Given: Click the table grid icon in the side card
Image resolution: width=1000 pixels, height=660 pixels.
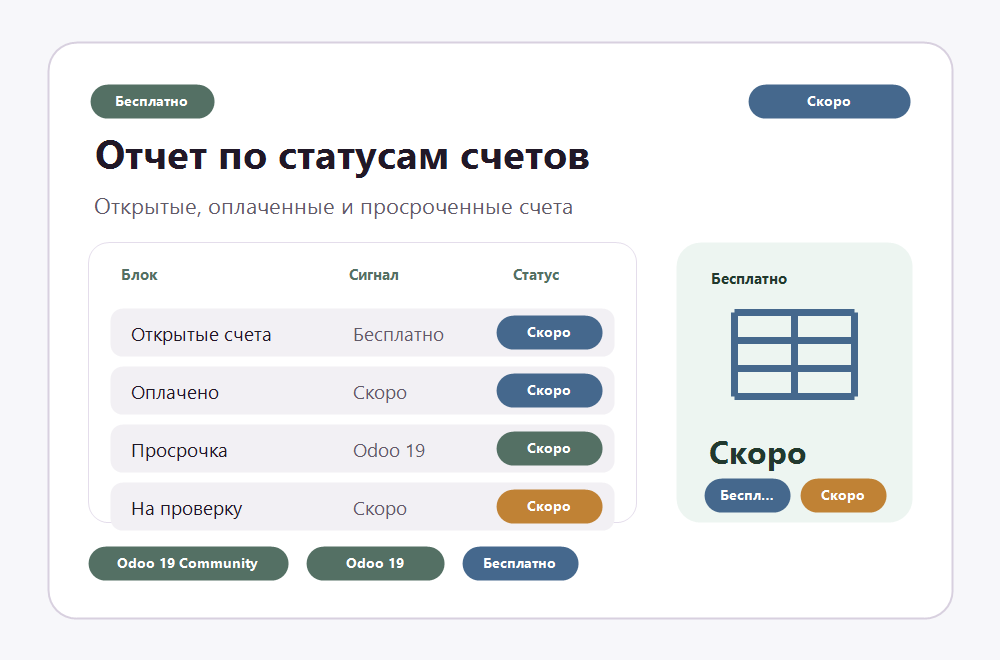Looking at the screenshot, I should (794, 355).
